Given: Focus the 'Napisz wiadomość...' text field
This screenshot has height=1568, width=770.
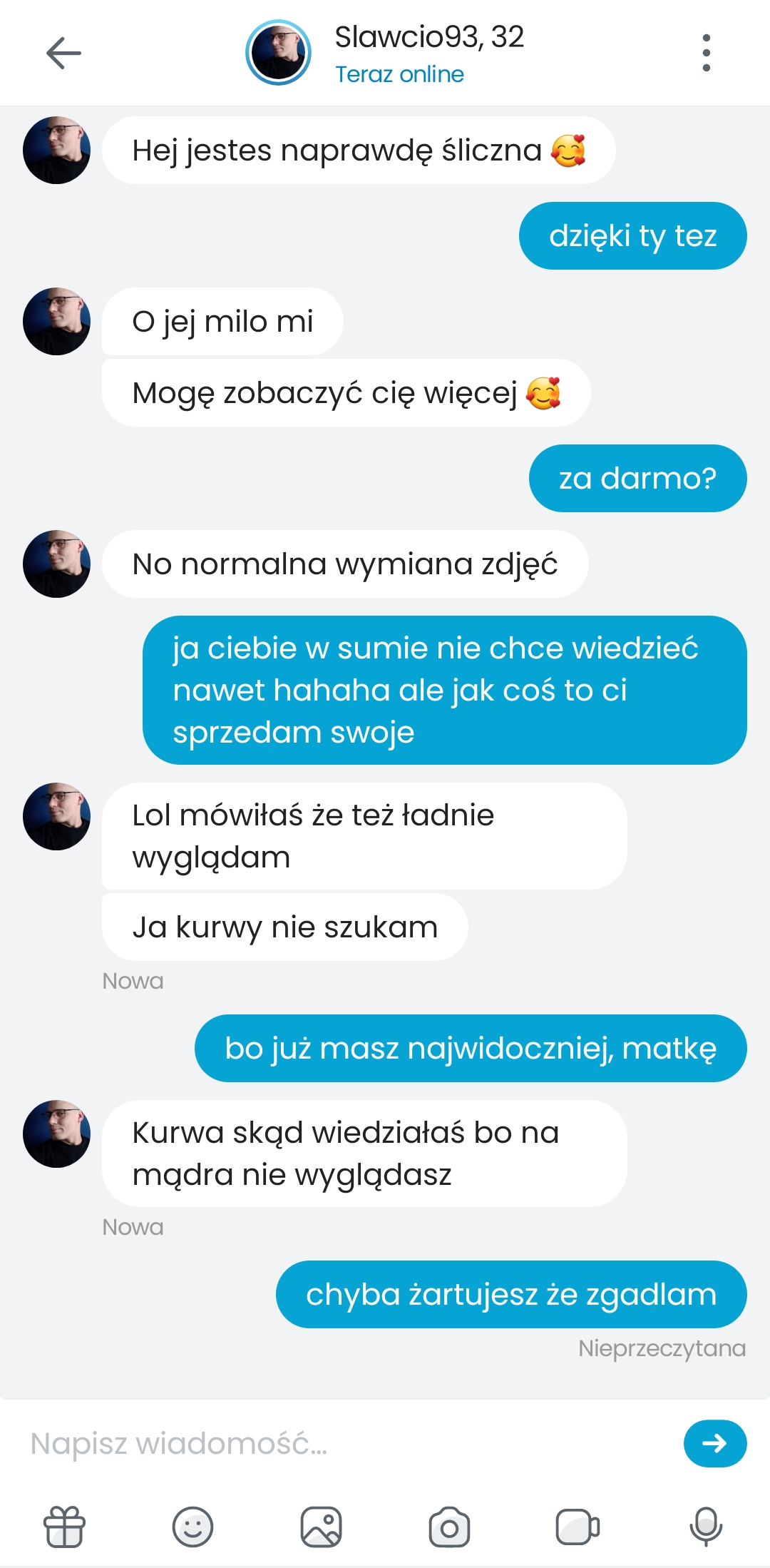Looking at the screenshot, I should tap(349, 1443).
